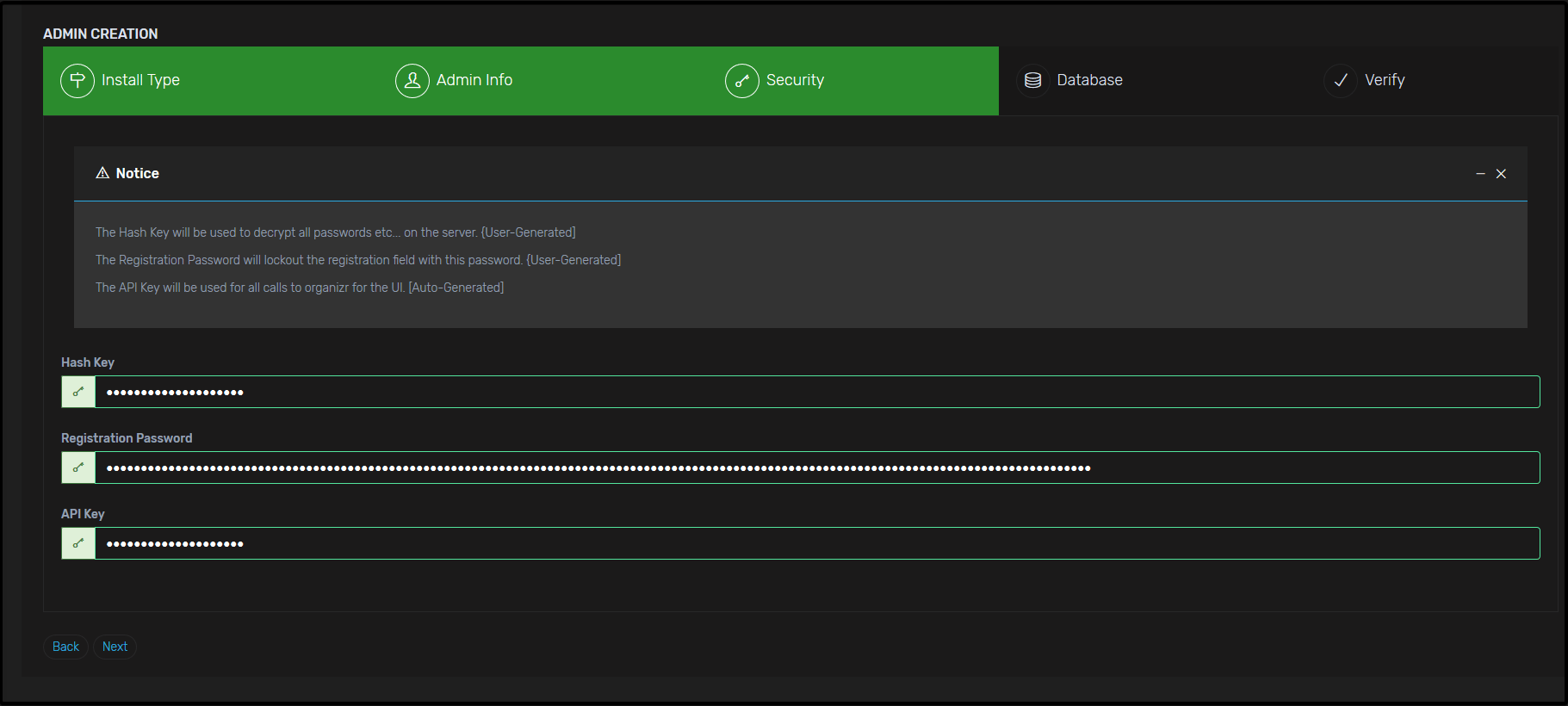Dismiss the Notice panel
The image size is (1568, 706).
click(1501, 174)
